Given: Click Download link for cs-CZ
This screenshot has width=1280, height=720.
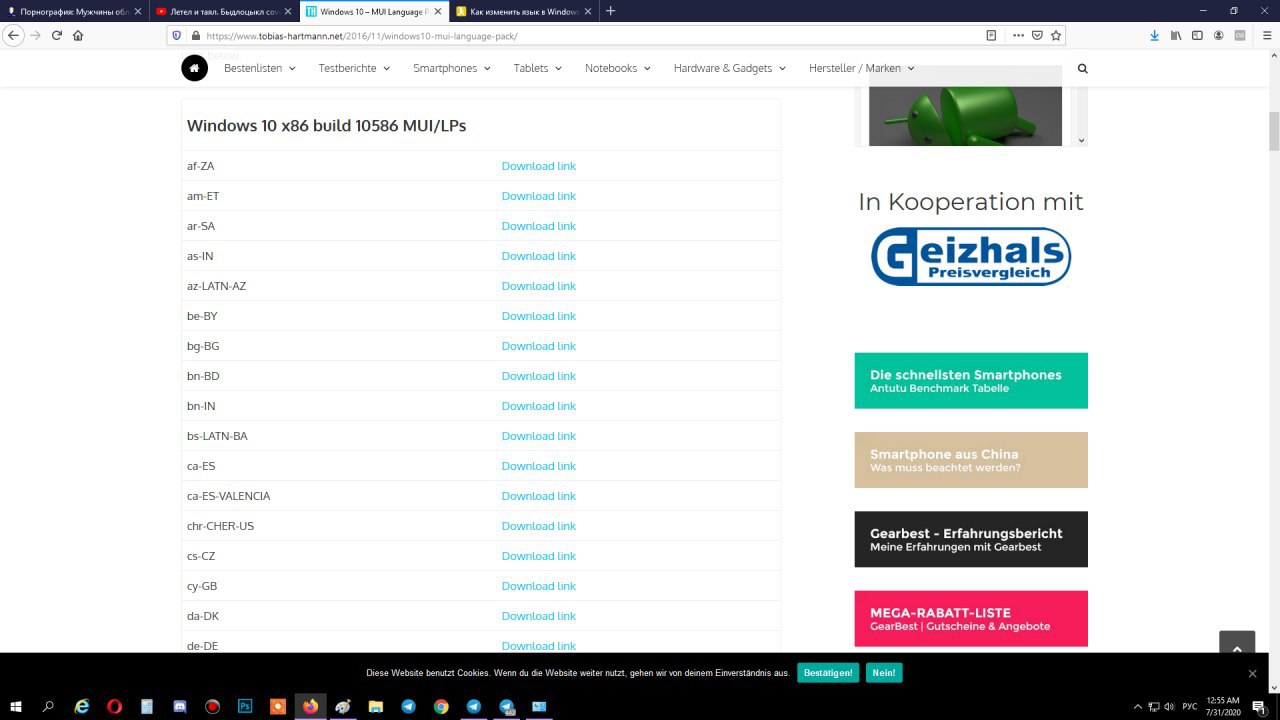Looking at the screenshot, I should [x=538, y=556].
